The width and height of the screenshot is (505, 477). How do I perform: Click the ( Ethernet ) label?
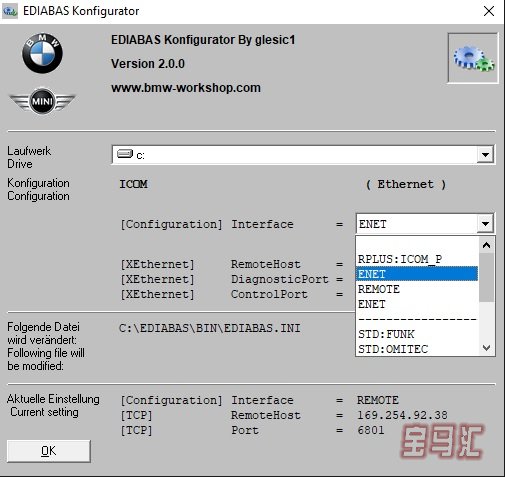coord(406,184)
